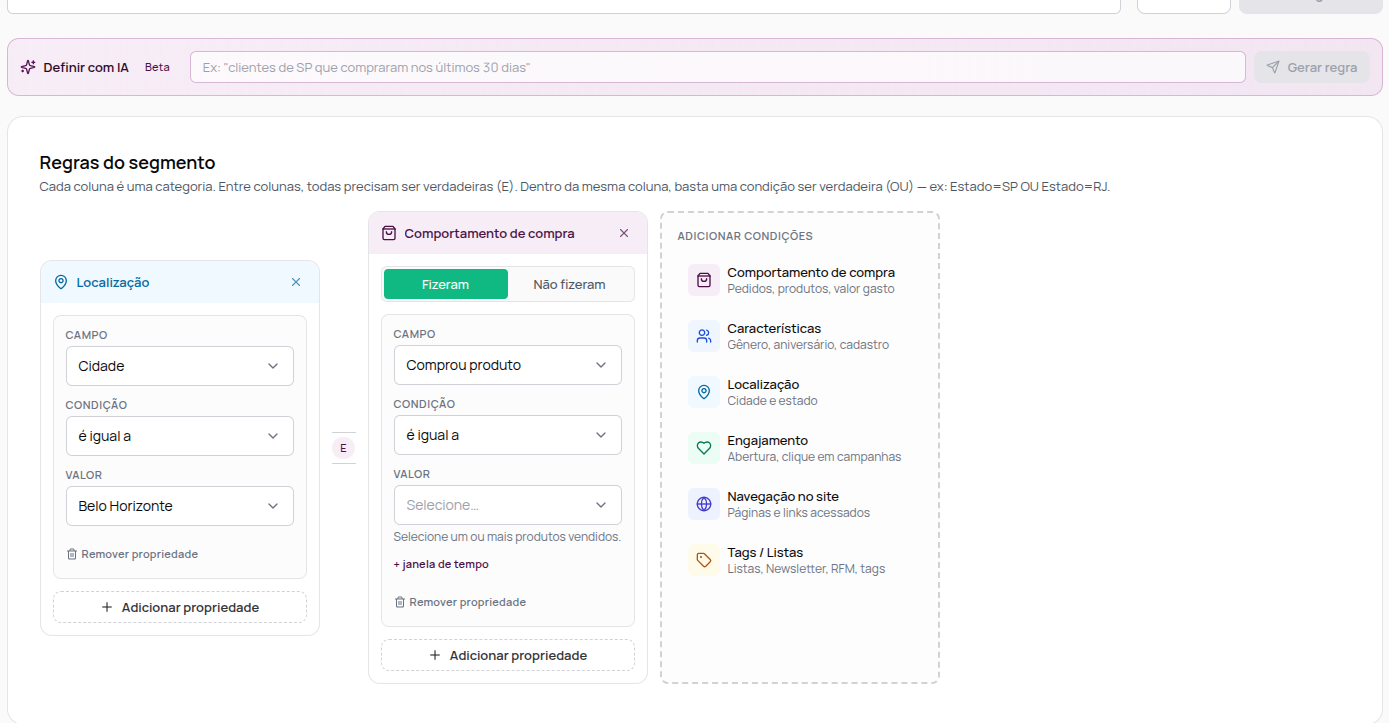Screen dimensions: 1389x723
Task: Add Navegação no site condition
Action: click(800, 504)
